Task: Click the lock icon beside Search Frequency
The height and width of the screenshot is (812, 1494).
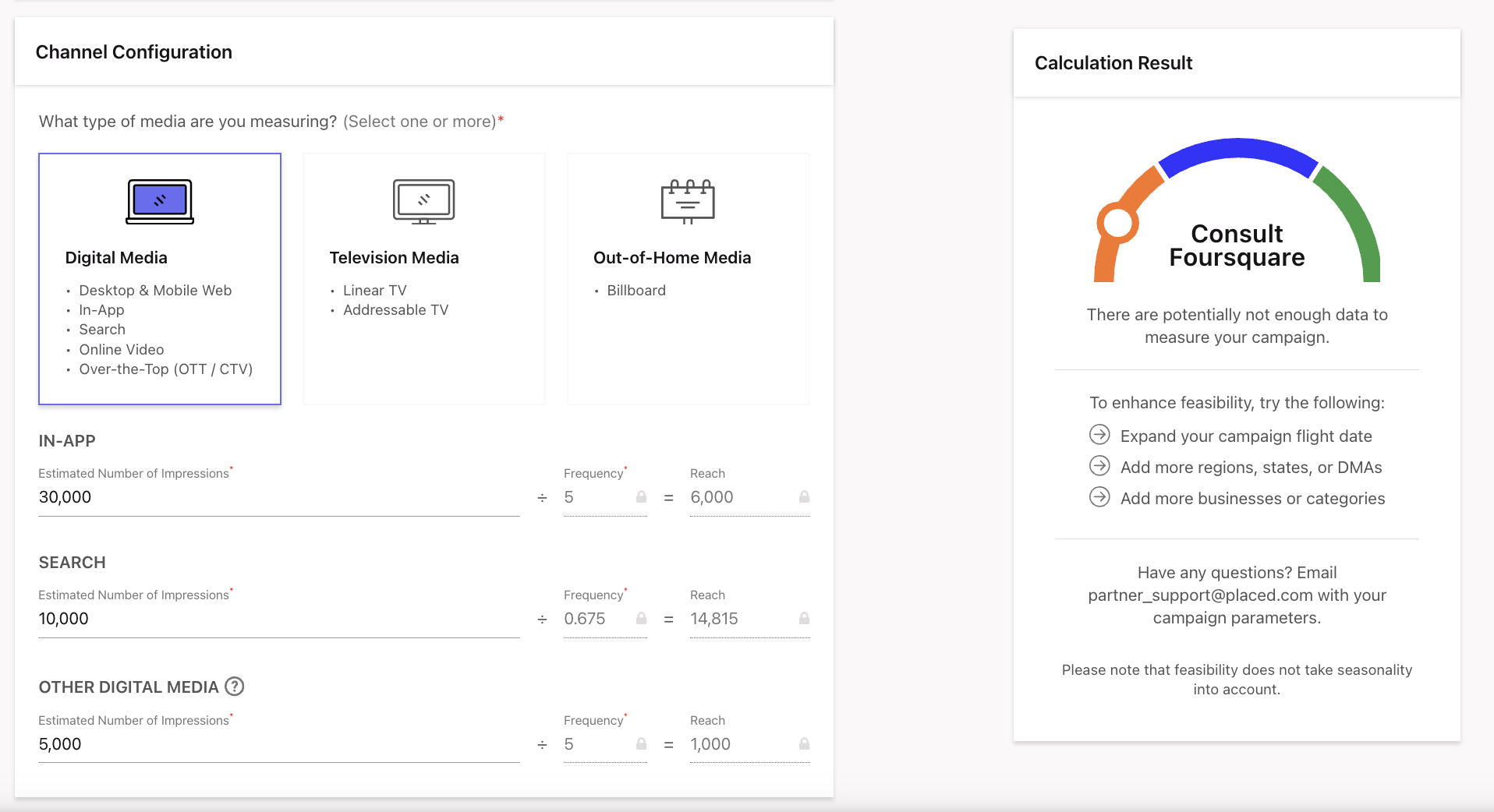Action: coord(641,619)
